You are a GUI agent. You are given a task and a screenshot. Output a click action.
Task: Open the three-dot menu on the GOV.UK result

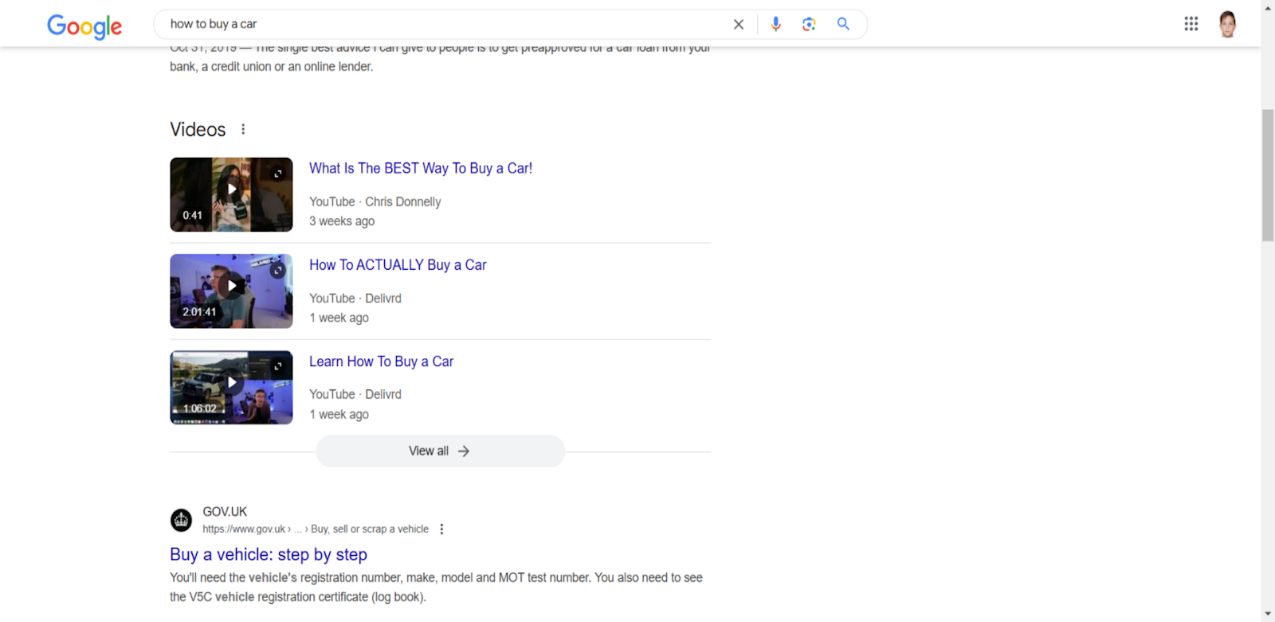click(442, 528)
